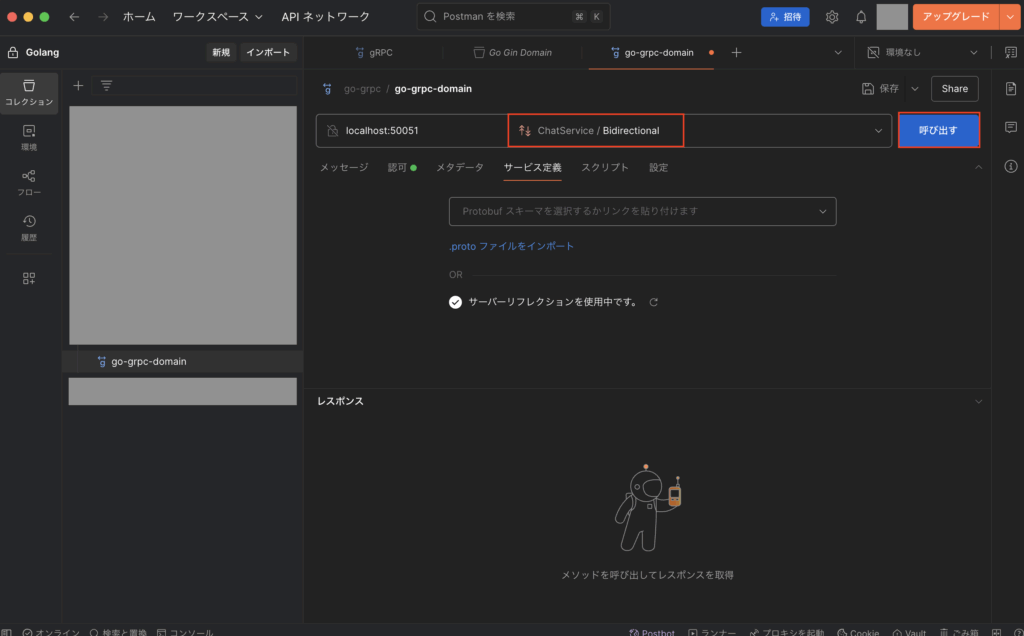Screen dimensions: 1024x636
Task: Switch to the 認可 tab
Action: (x=402, y=167)
